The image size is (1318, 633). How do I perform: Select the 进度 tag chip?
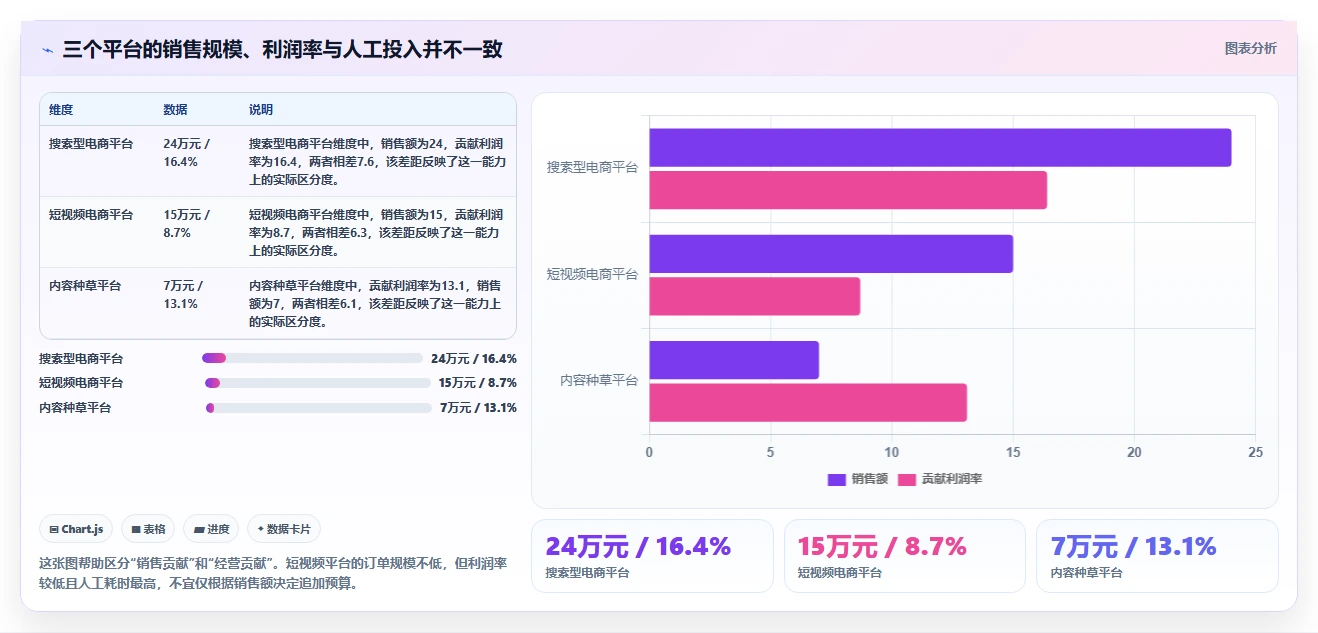pos(211,529)
